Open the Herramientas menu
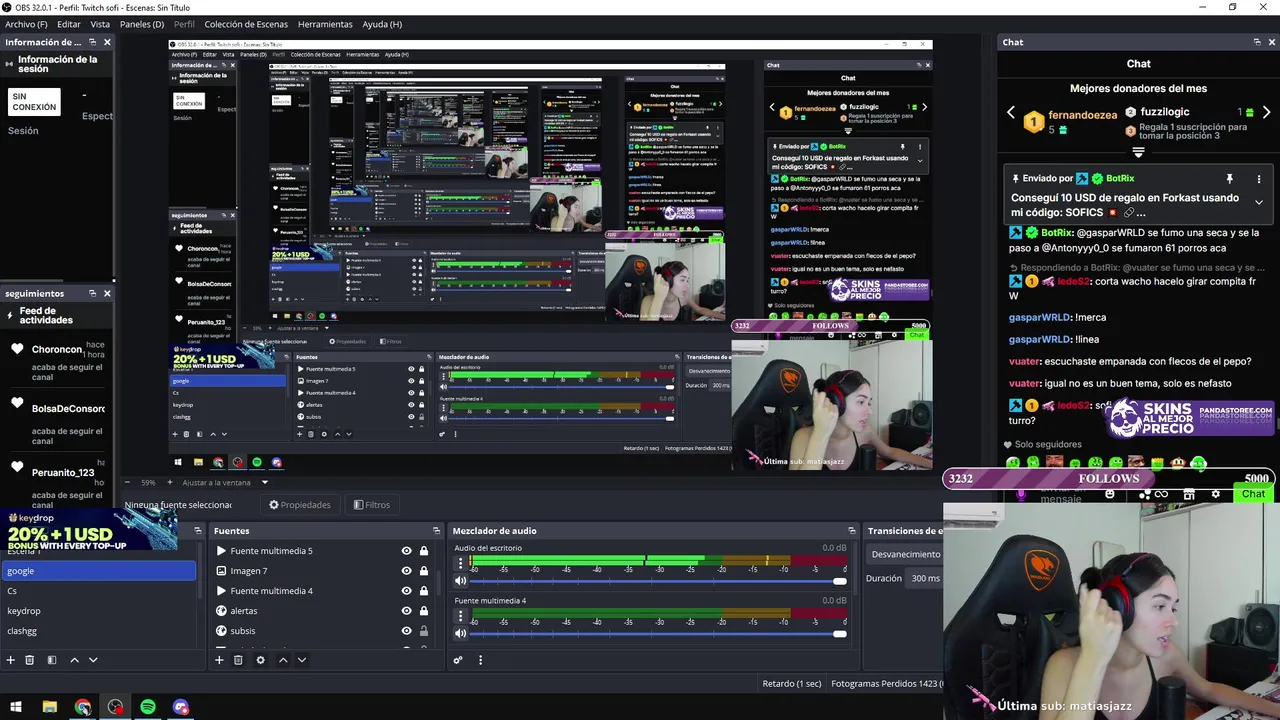Screen dimensions: 1280x720 coord(325,24)
